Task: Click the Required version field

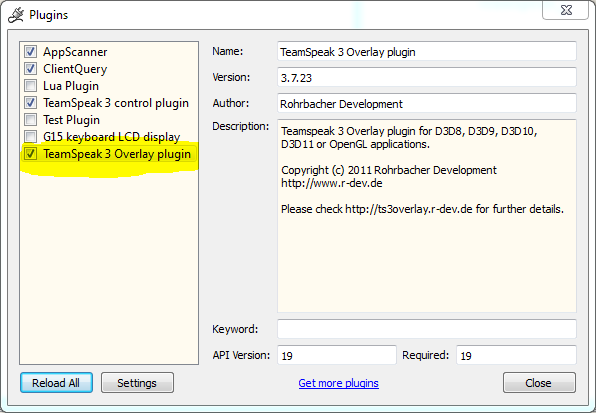Action: coord(516,355)
